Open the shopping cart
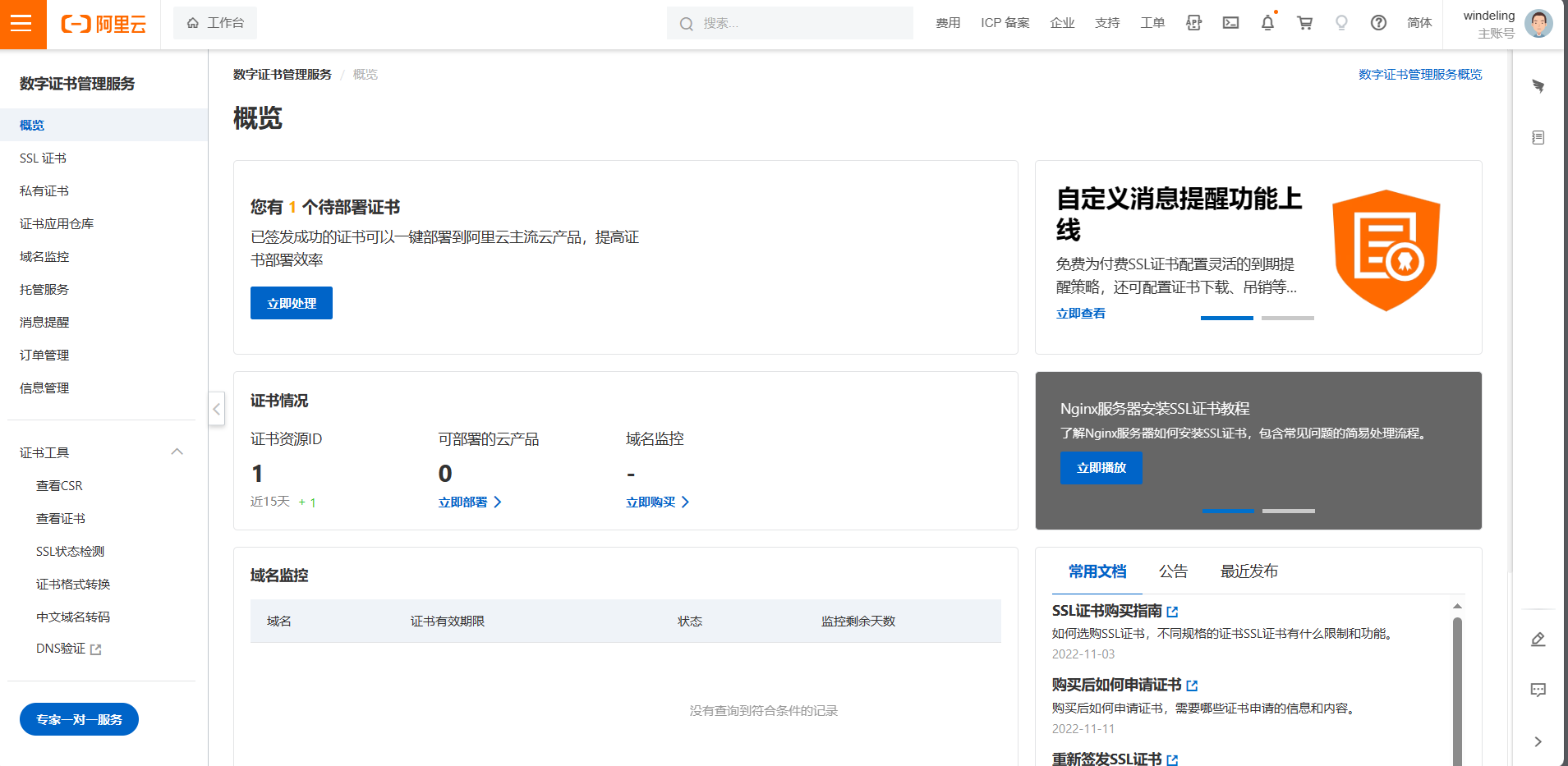1568x766 pixels. click(x=1304, y=23)
